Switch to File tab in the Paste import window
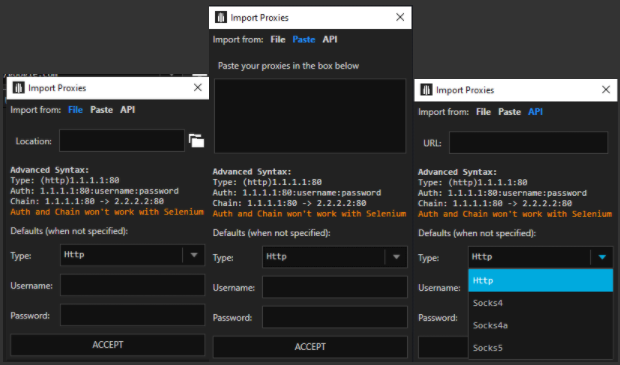The width and height of the screenshot is (620, 365). tap(278, 40)
